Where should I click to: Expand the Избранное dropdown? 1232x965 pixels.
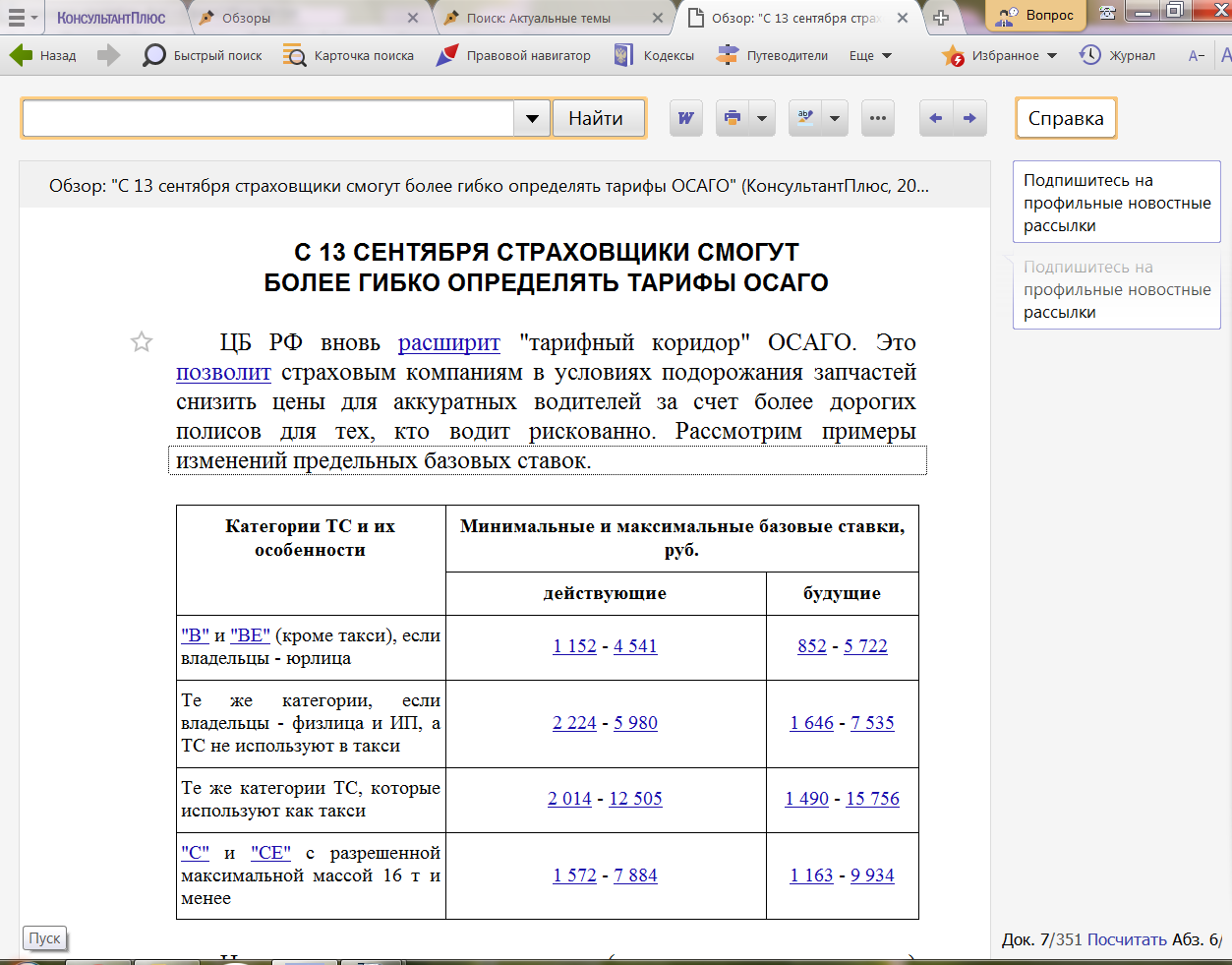[1051, 56]
